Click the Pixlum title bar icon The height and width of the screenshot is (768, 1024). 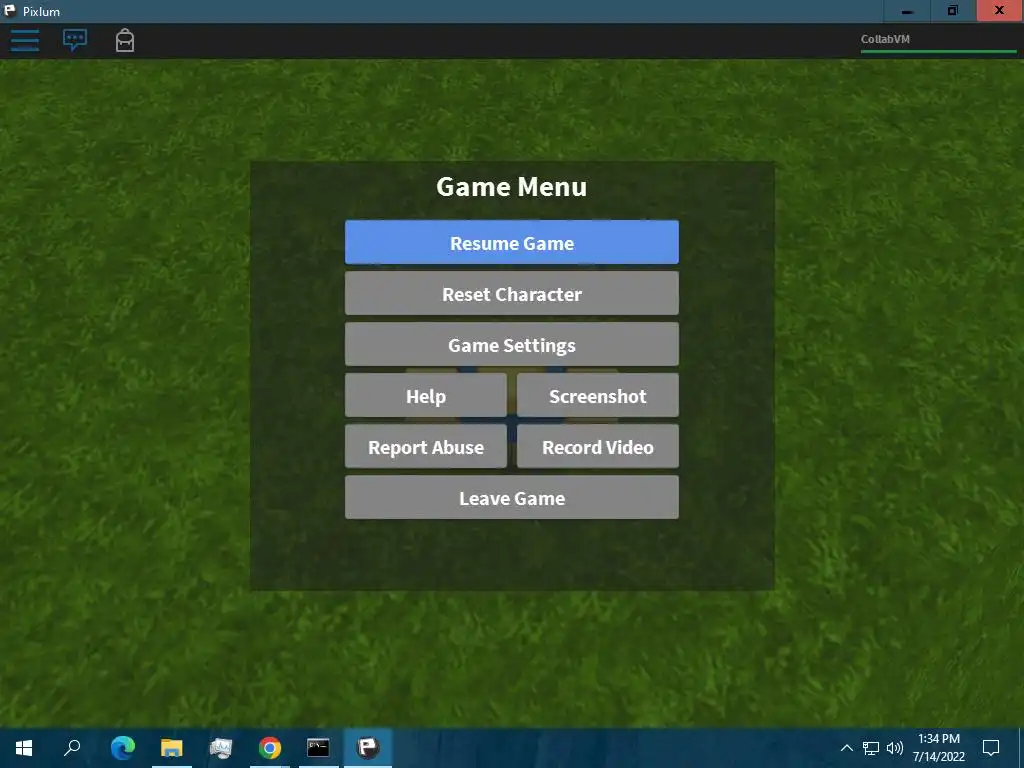pyautogui.click(x=10, y=10)
